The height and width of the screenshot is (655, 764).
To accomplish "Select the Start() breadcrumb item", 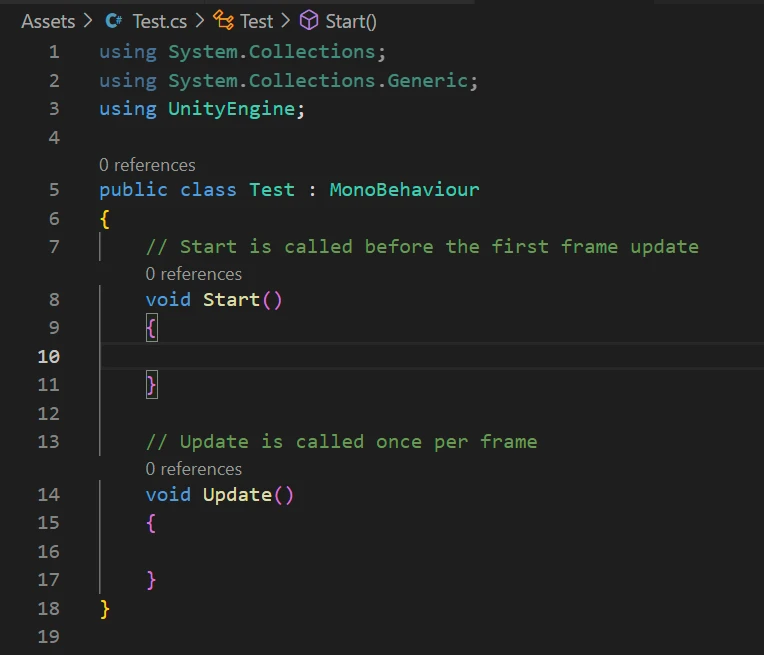I will coord(351,21).
